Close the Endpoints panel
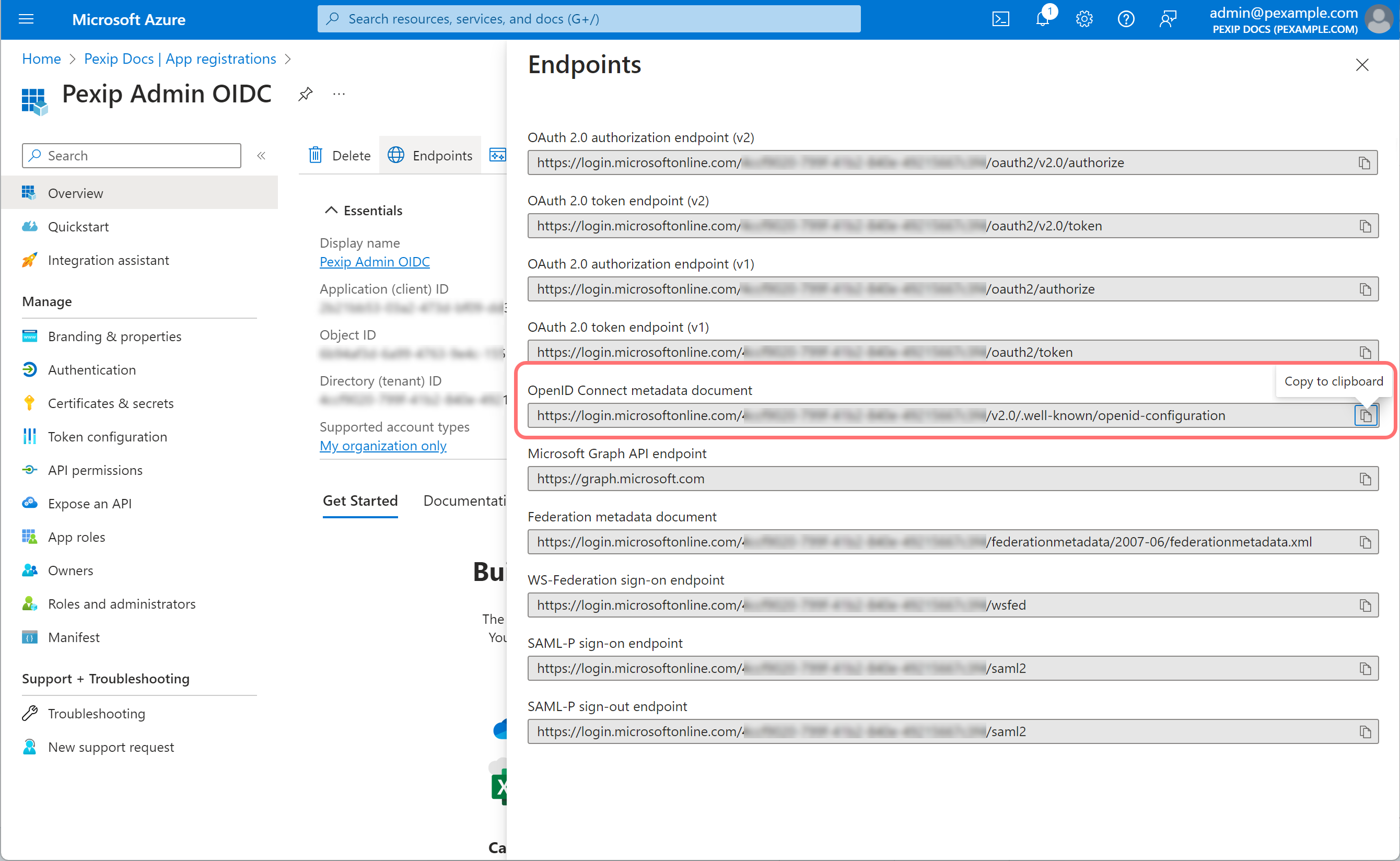Screen dimensions: 1400x861 point(1362,65)
